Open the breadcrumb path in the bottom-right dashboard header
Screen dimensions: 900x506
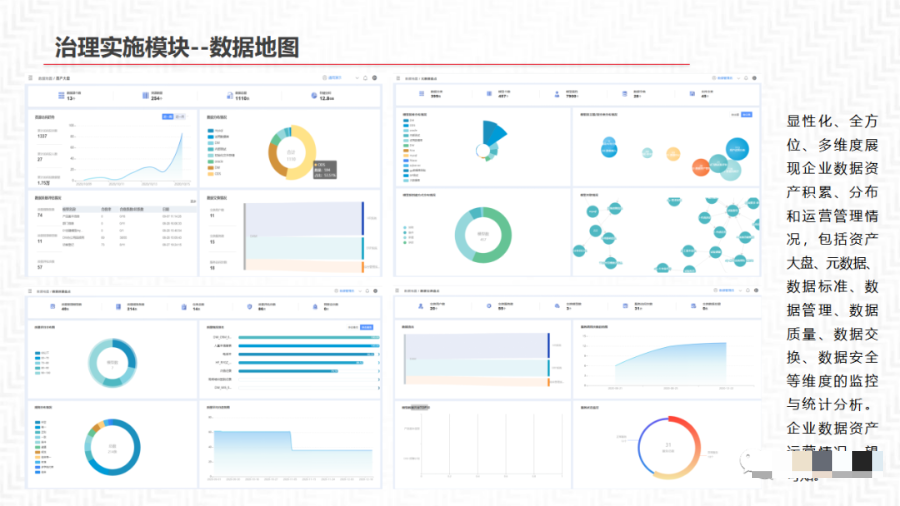tap(422, 291)
